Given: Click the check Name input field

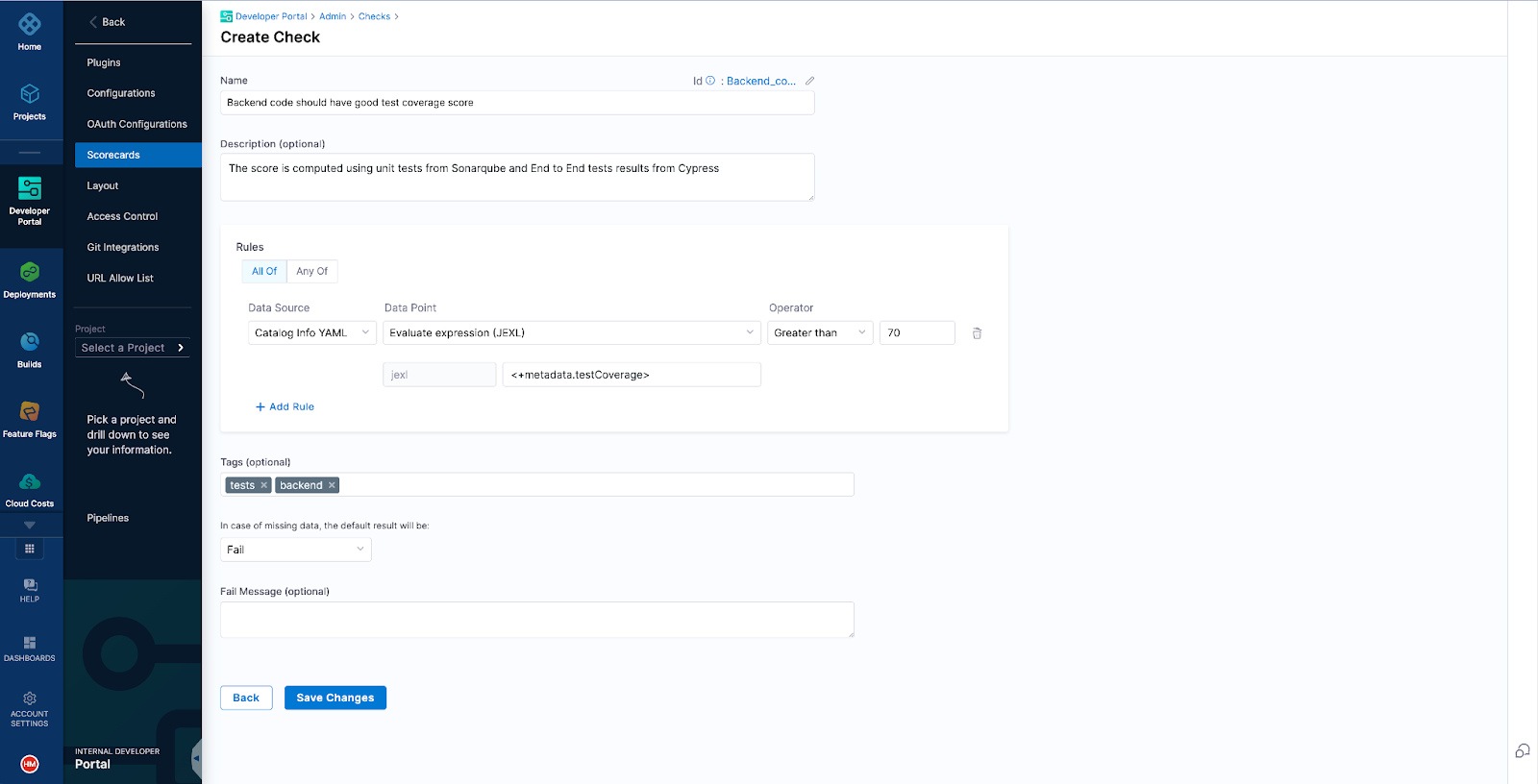Looking at the screenshot, I should [517, 103].
